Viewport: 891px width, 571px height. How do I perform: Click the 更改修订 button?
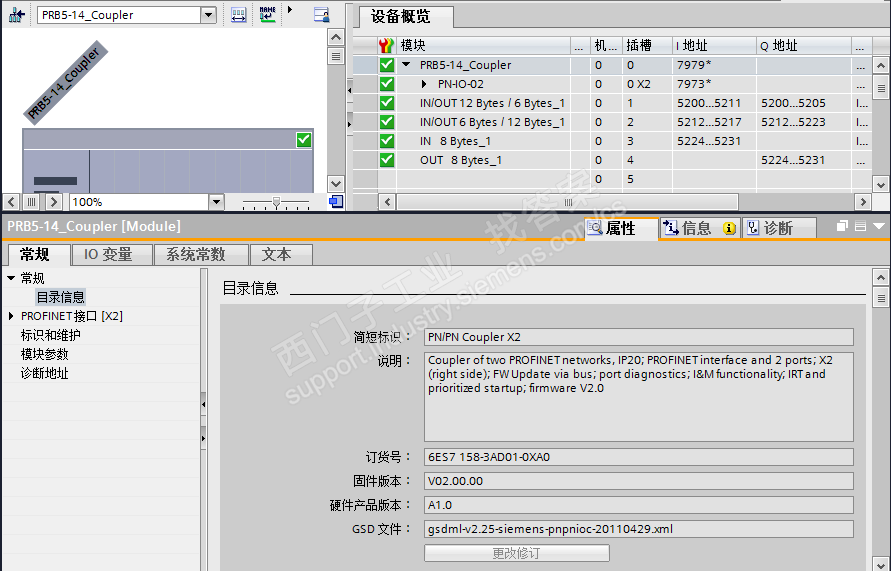[x=517, y=553]
